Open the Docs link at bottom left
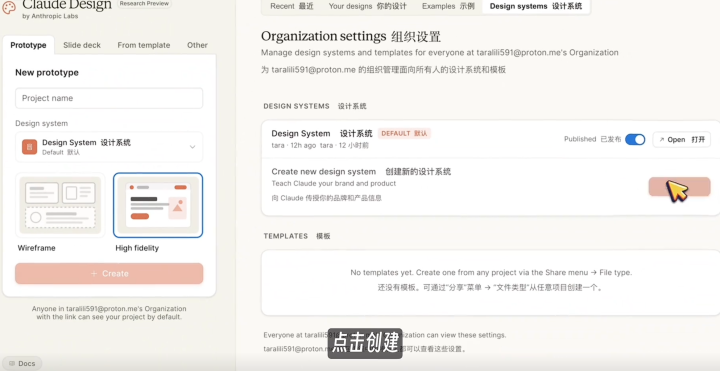The height and width of the screenshot is (371, 720). tap(22, 363)
